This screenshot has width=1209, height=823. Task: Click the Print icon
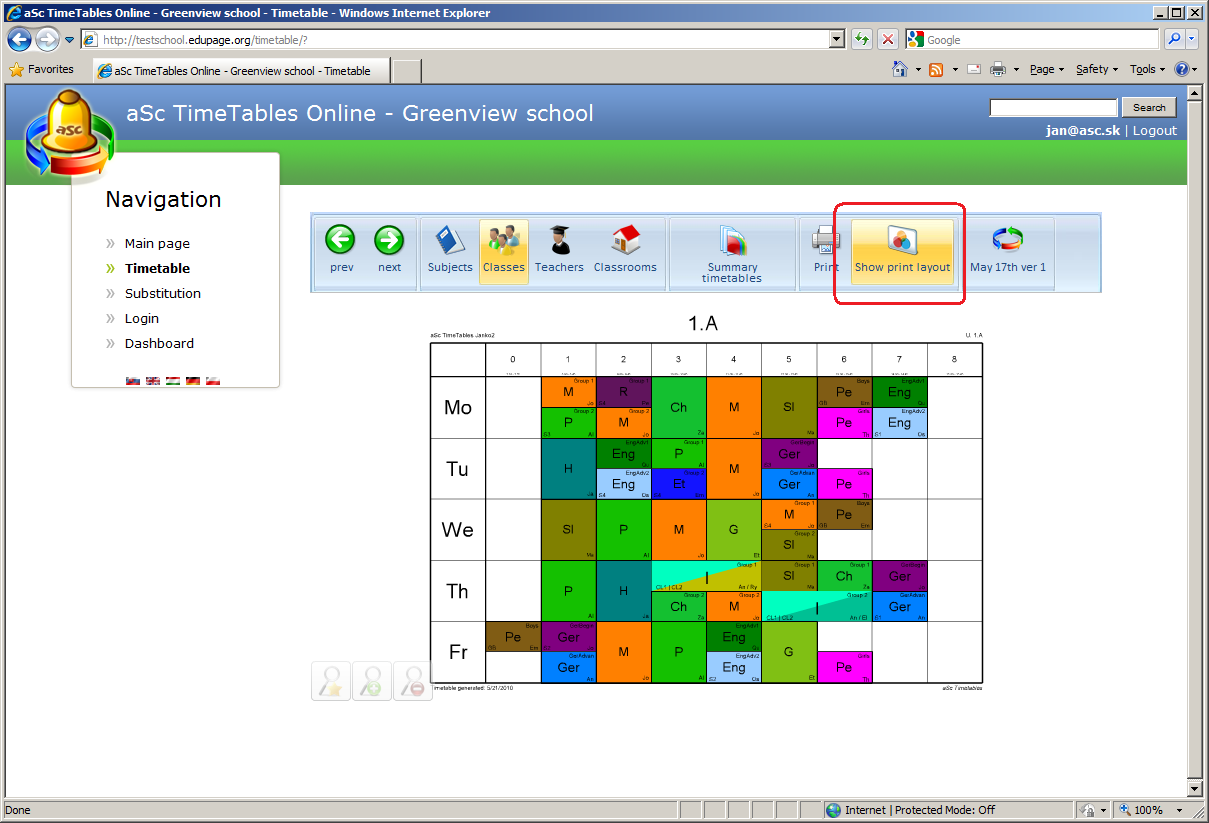point(826,241)
